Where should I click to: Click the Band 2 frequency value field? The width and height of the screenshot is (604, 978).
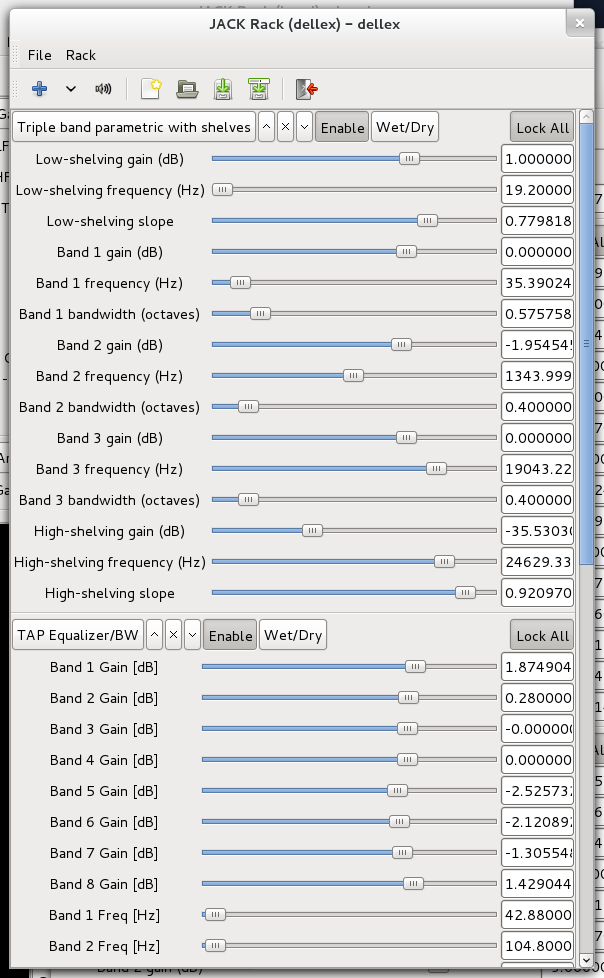tap(537, 375)
